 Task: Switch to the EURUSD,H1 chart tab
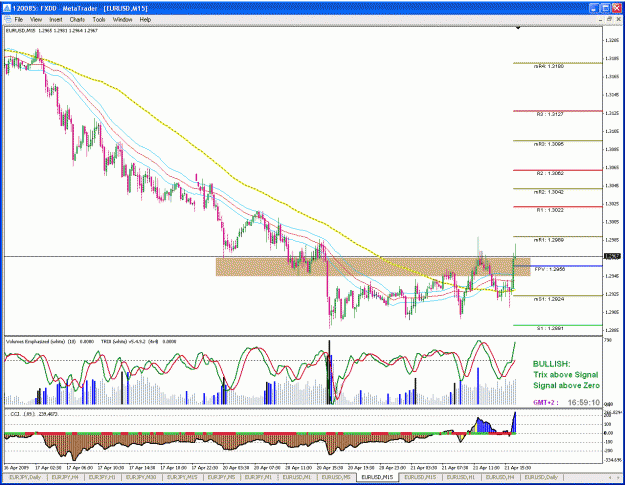point(461,477)
